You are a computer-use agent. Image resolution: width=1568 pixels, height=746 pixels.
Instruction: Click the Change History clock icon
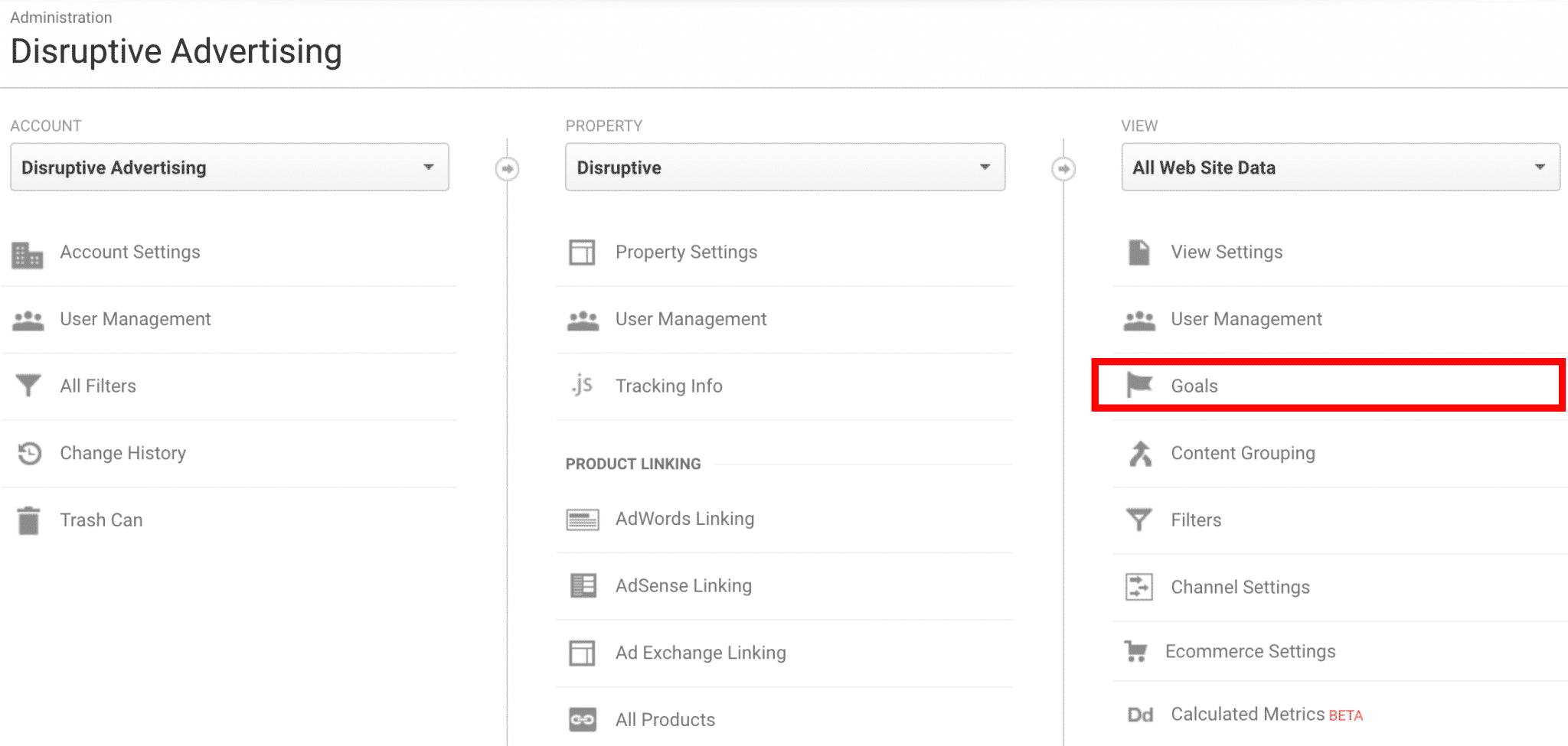pyautogui.click(x=29, y=453)
